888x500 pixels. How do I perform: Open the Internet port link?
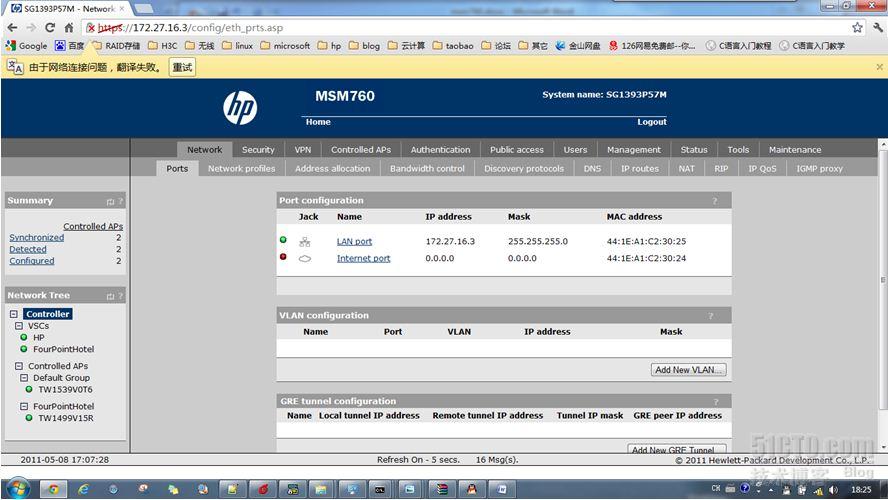[x=364, y=258]
